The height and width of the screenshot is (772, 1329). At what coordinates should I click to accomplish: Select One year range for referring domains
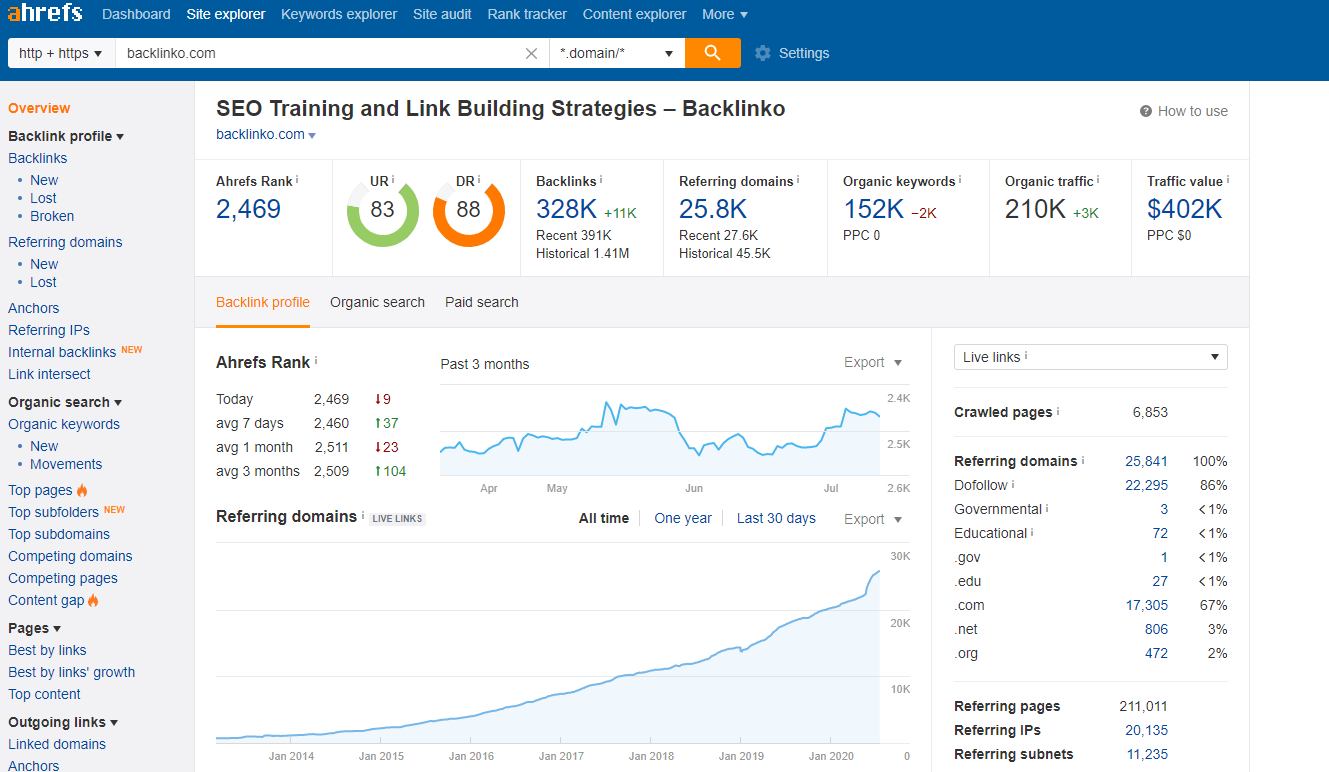683,518
